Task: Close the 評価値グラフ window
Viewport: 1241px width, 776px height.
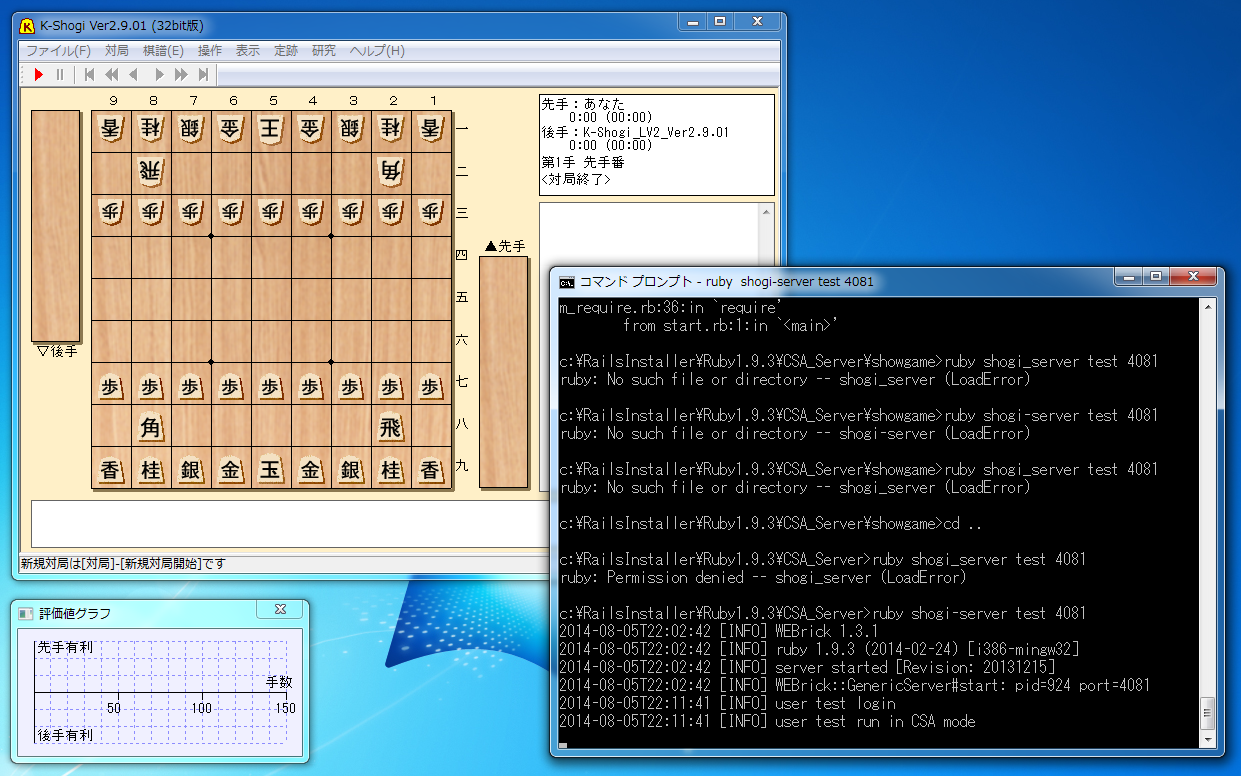Action: coord(280,609)
